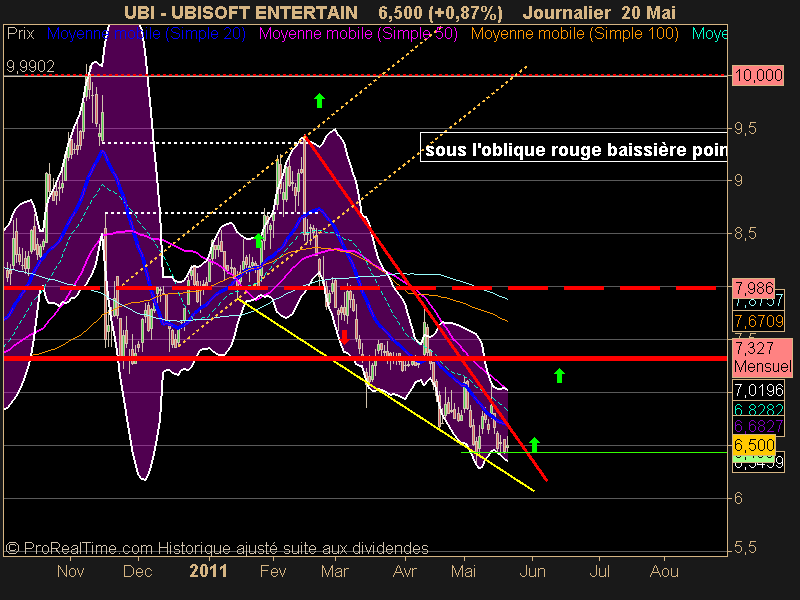Click the '8,5' price axis value

click(745, 234)
